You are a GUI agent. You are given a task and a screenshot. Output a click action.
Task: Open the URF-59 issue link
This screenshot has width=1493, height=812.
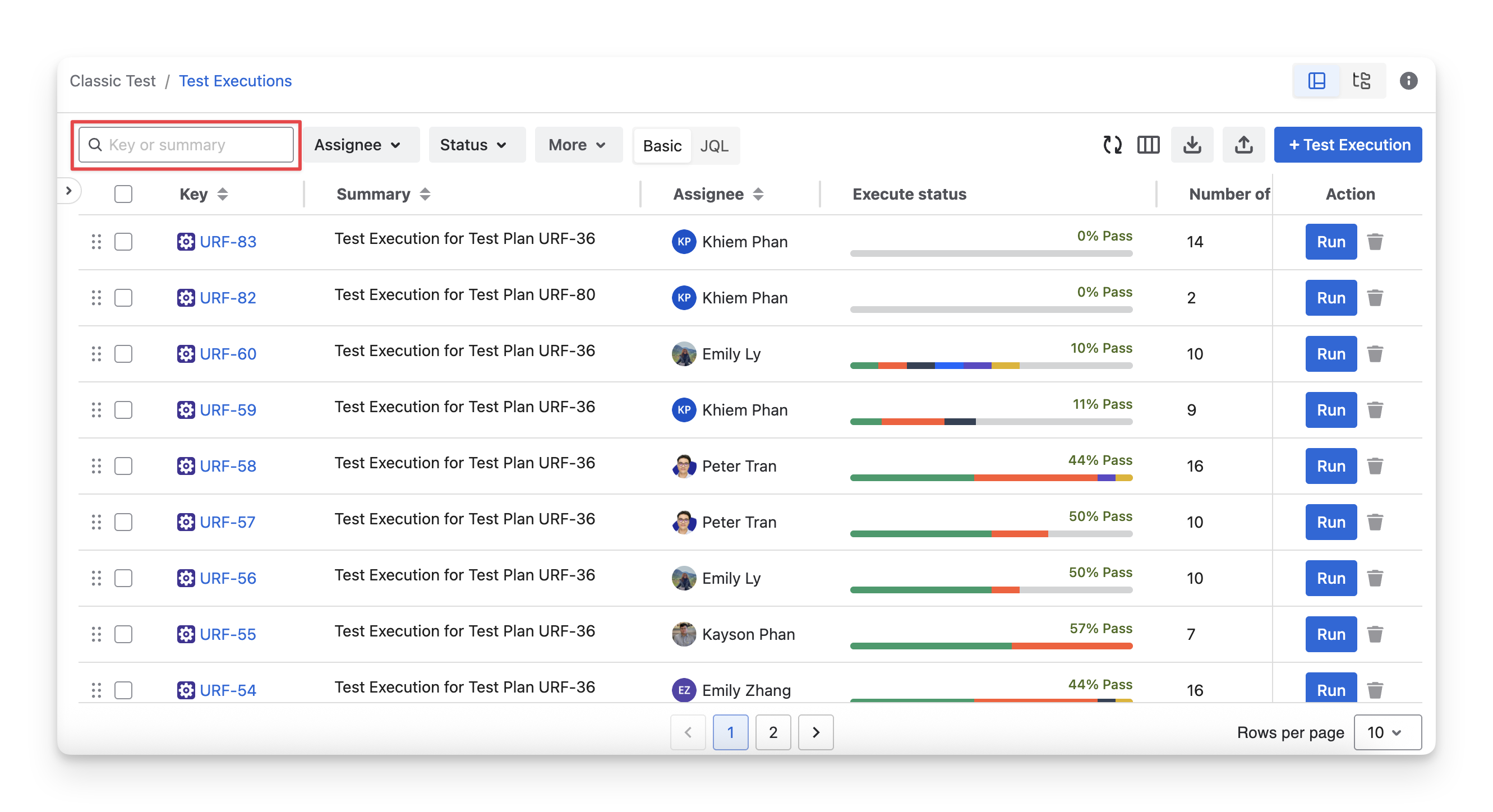227,410
